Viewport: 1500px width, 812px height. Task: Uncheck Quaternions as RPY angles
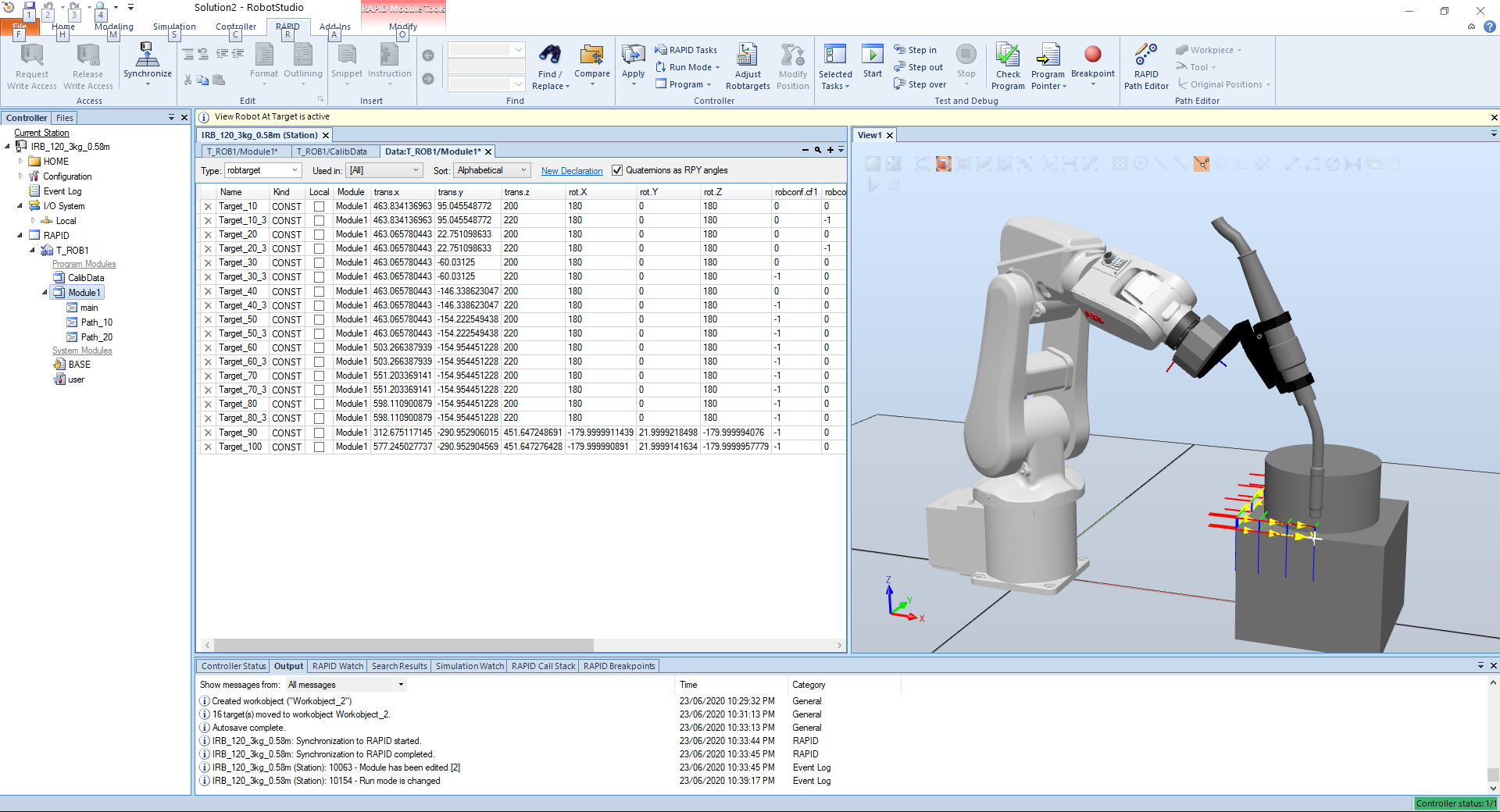[x=617, y=170]
